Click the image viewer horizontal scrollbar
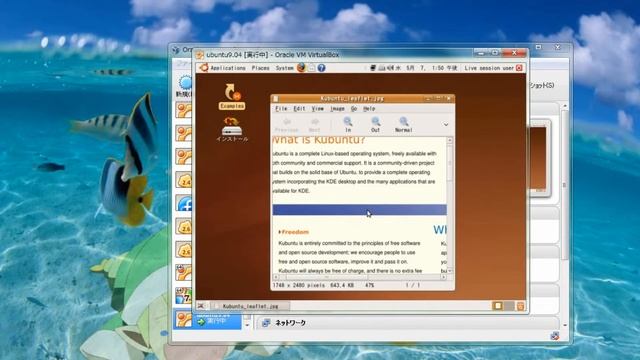 tap(360, 277)
